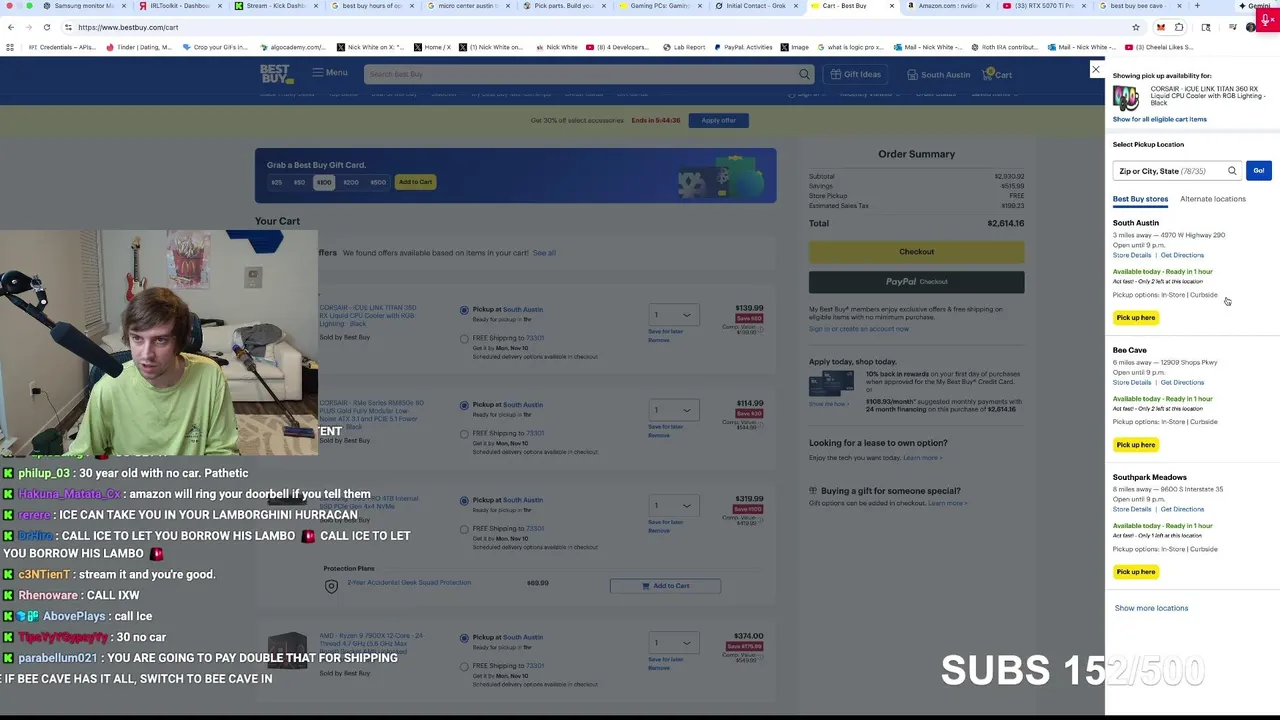This screenshot has width=1280, height=720.
Task: Open quantity dropdown for AMD Ryzen 9
Action: click(x=672, y=642)
